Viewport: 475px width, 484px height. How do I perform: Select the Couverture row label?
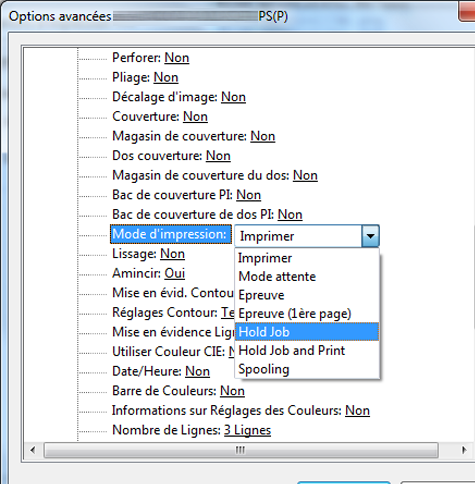[x=146, y=117]
